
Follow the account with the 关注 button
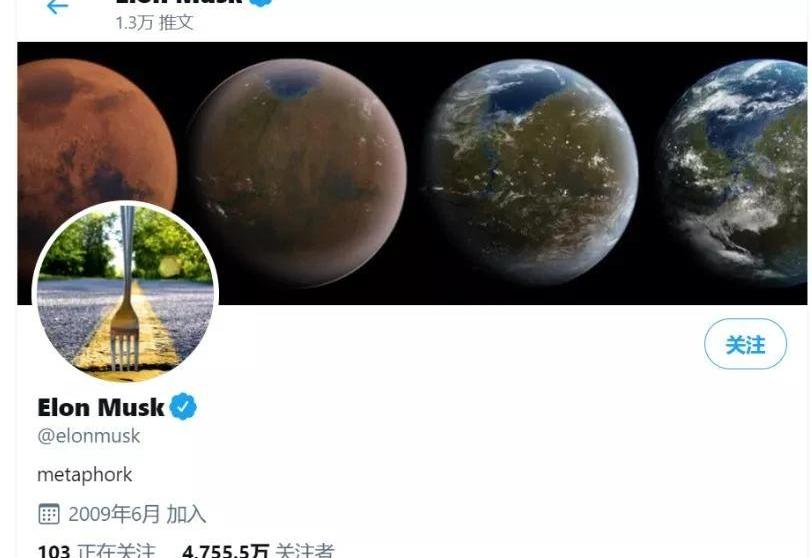[745, 344]
